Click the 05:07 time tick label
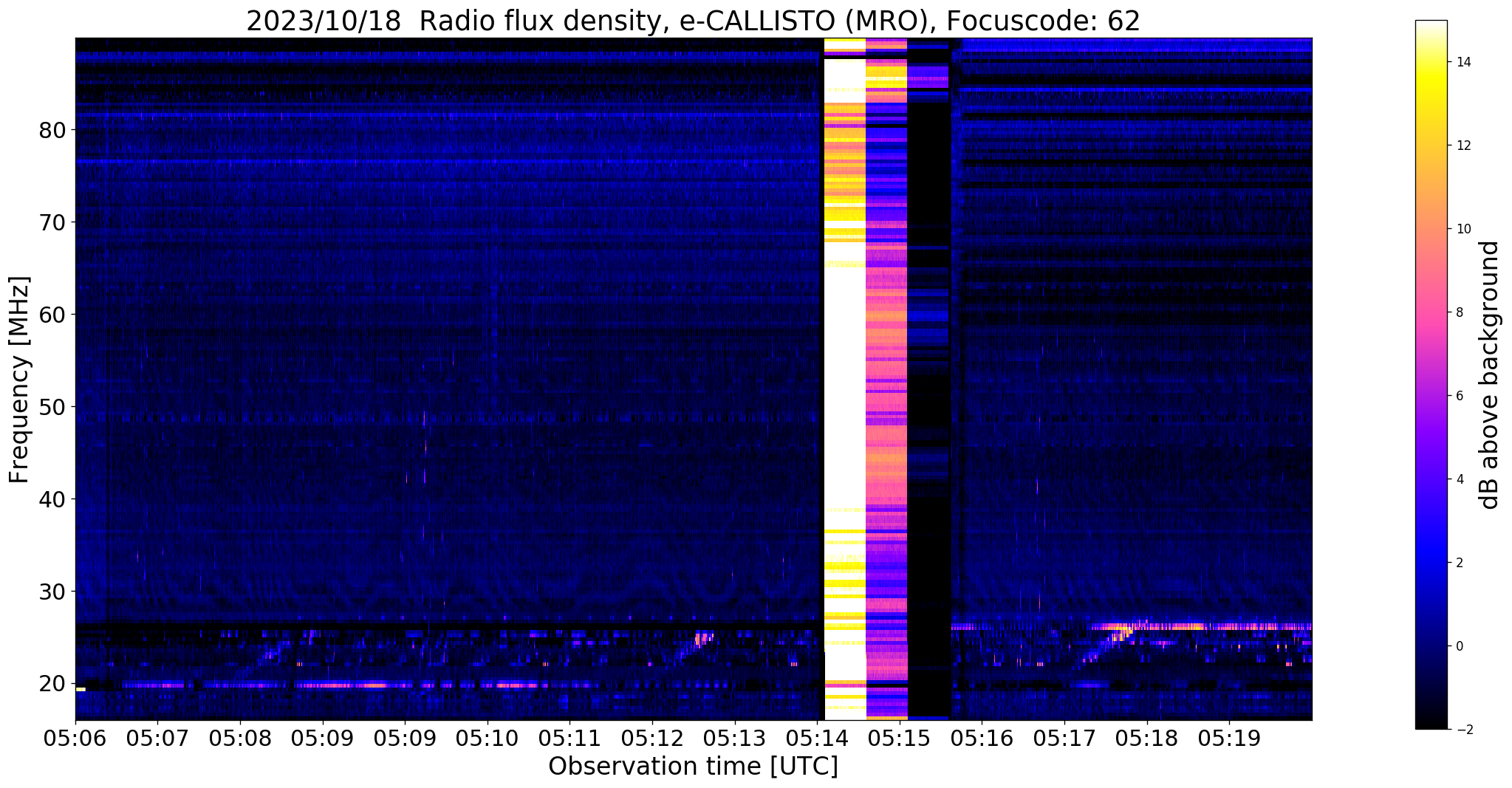 [157, 737]
